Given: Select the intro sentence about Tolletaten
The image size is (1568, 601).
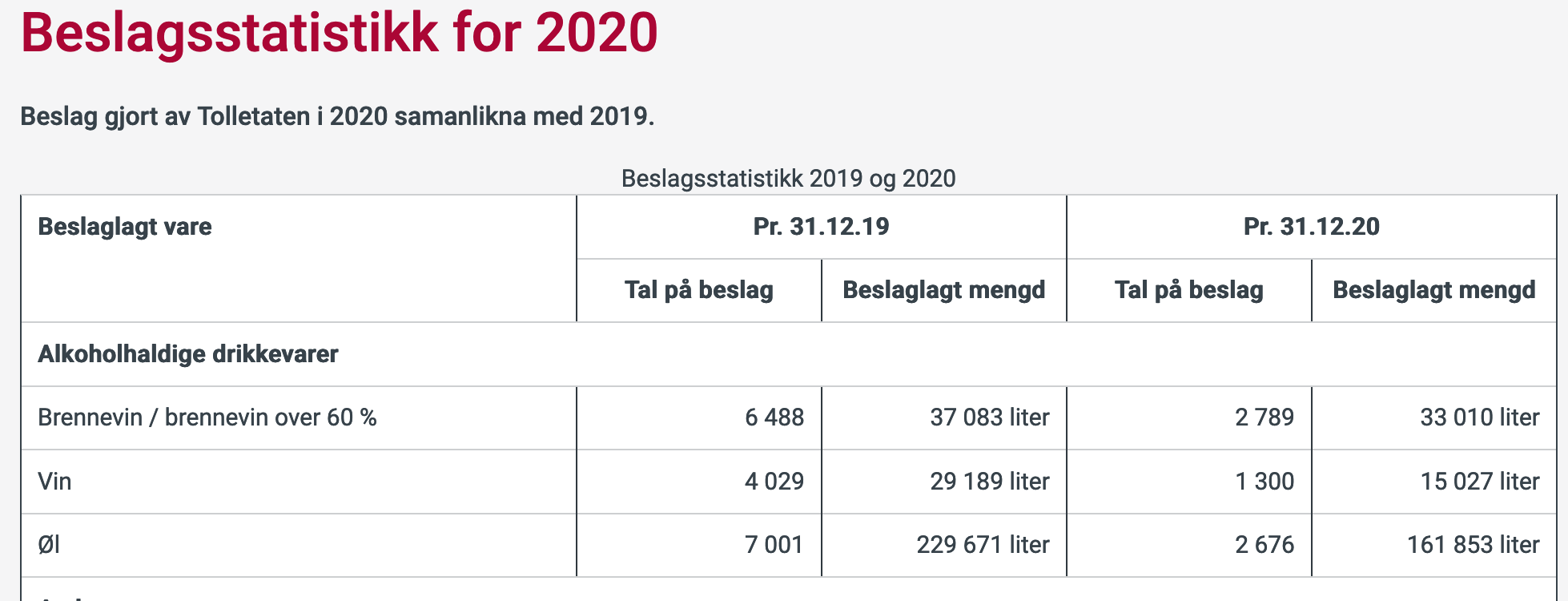Looking at the screenshot, I should coord(337,116).
